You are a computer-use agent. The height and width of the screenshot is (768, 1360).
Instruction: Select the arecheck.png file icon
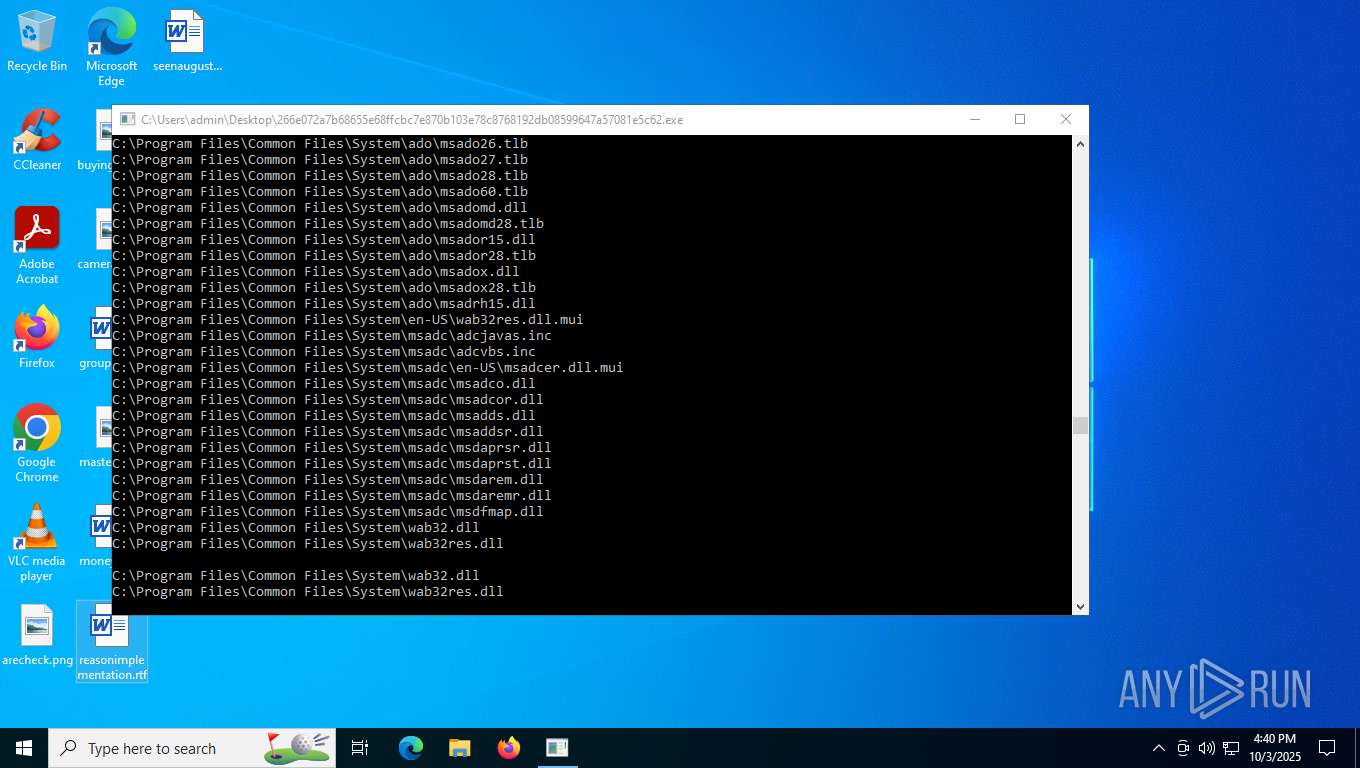[x=37, y=636]
